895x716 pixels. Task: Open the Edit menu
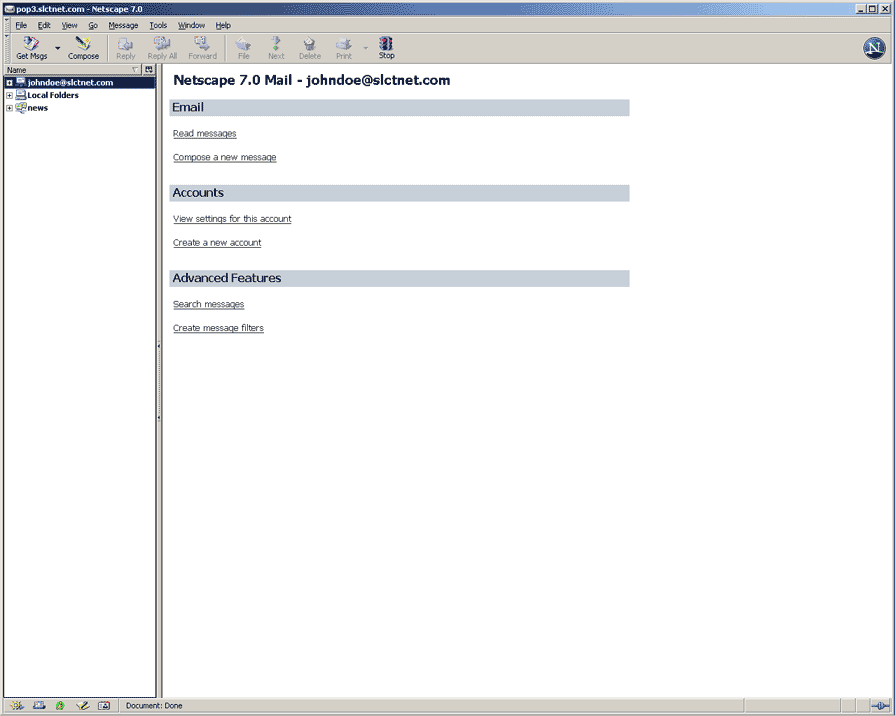point(44,25)
